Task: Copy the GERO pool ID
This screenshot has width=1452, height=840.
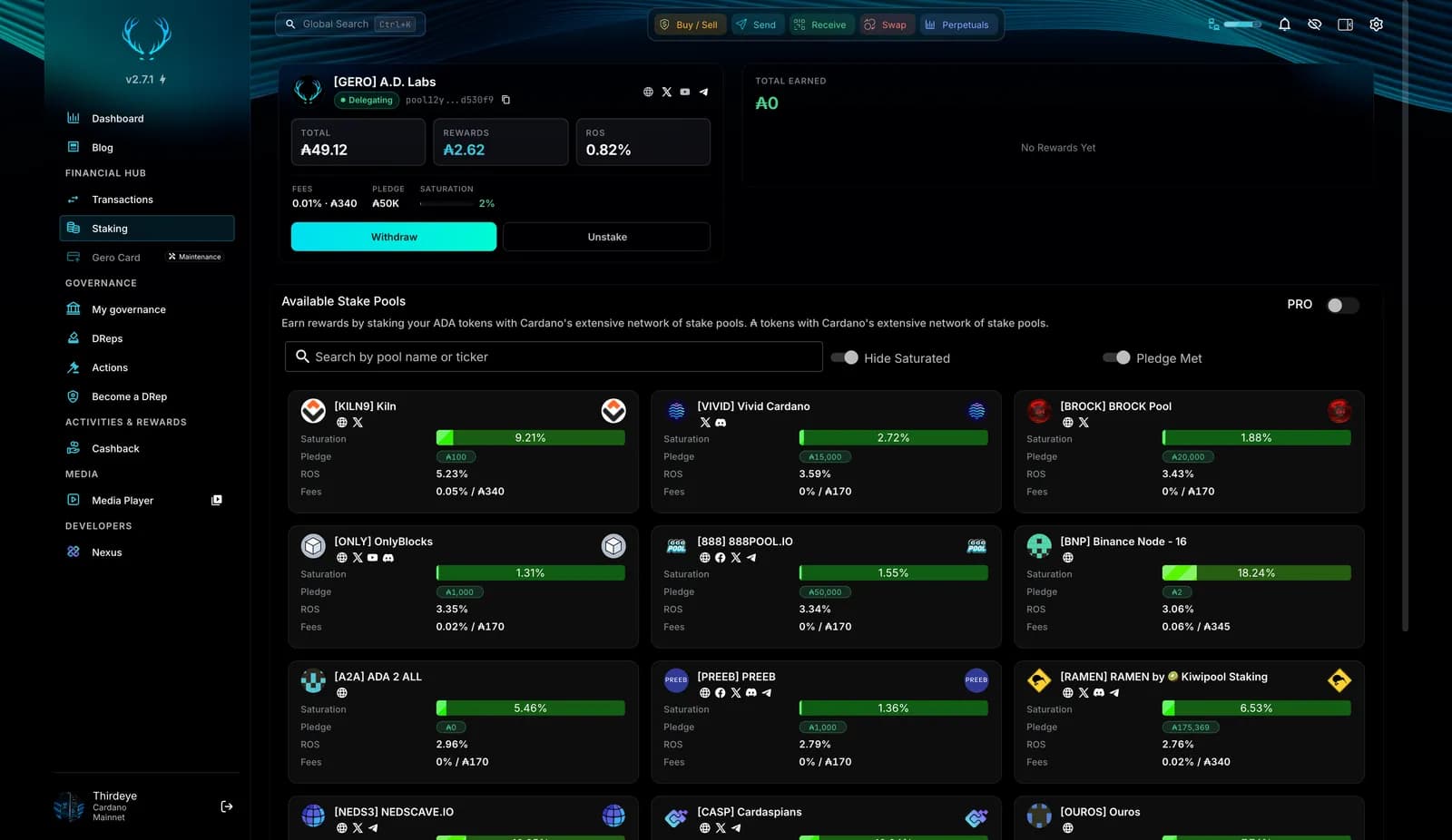Action: 505,100
